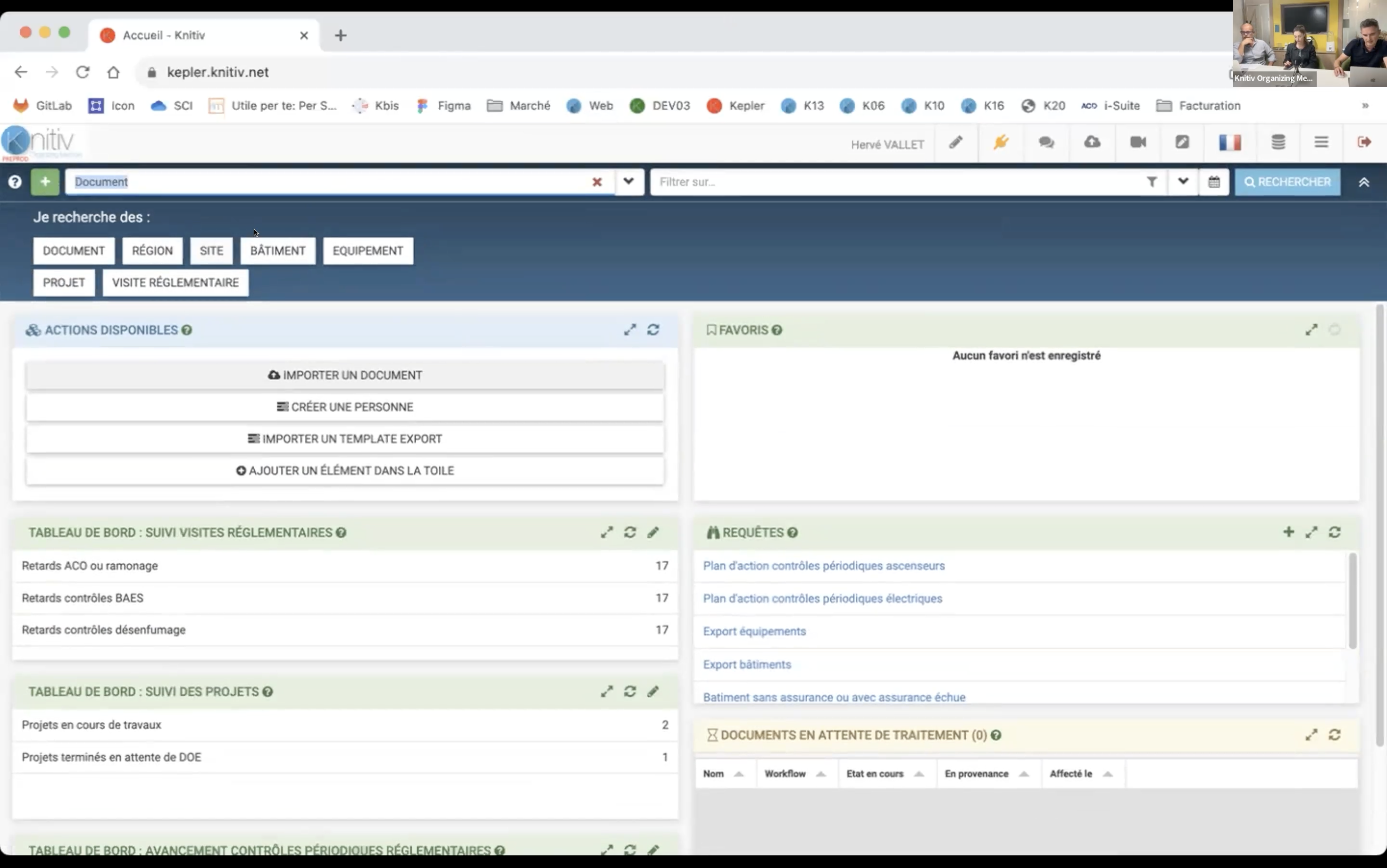The image size is (1387, 868).
Task: Refresh the Suivi visites réglementaires dashboard
Action: [630, 532]
